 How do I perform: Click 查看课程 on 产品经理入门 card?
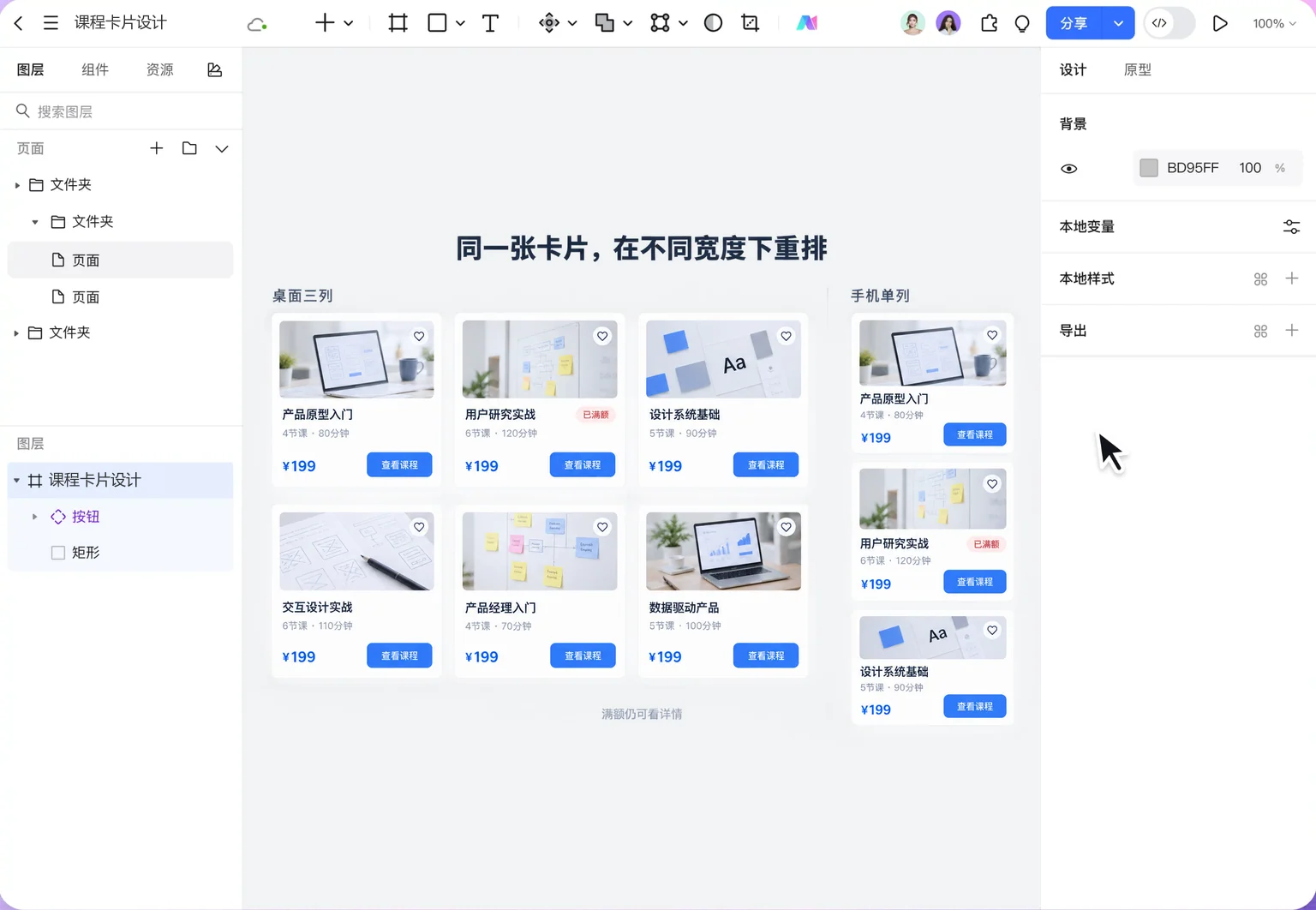[x=583, y=656]
